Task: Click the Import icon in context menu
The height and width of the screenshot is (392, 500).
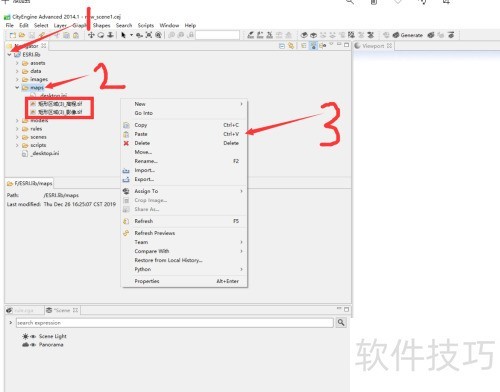Action: coord(126,170)
